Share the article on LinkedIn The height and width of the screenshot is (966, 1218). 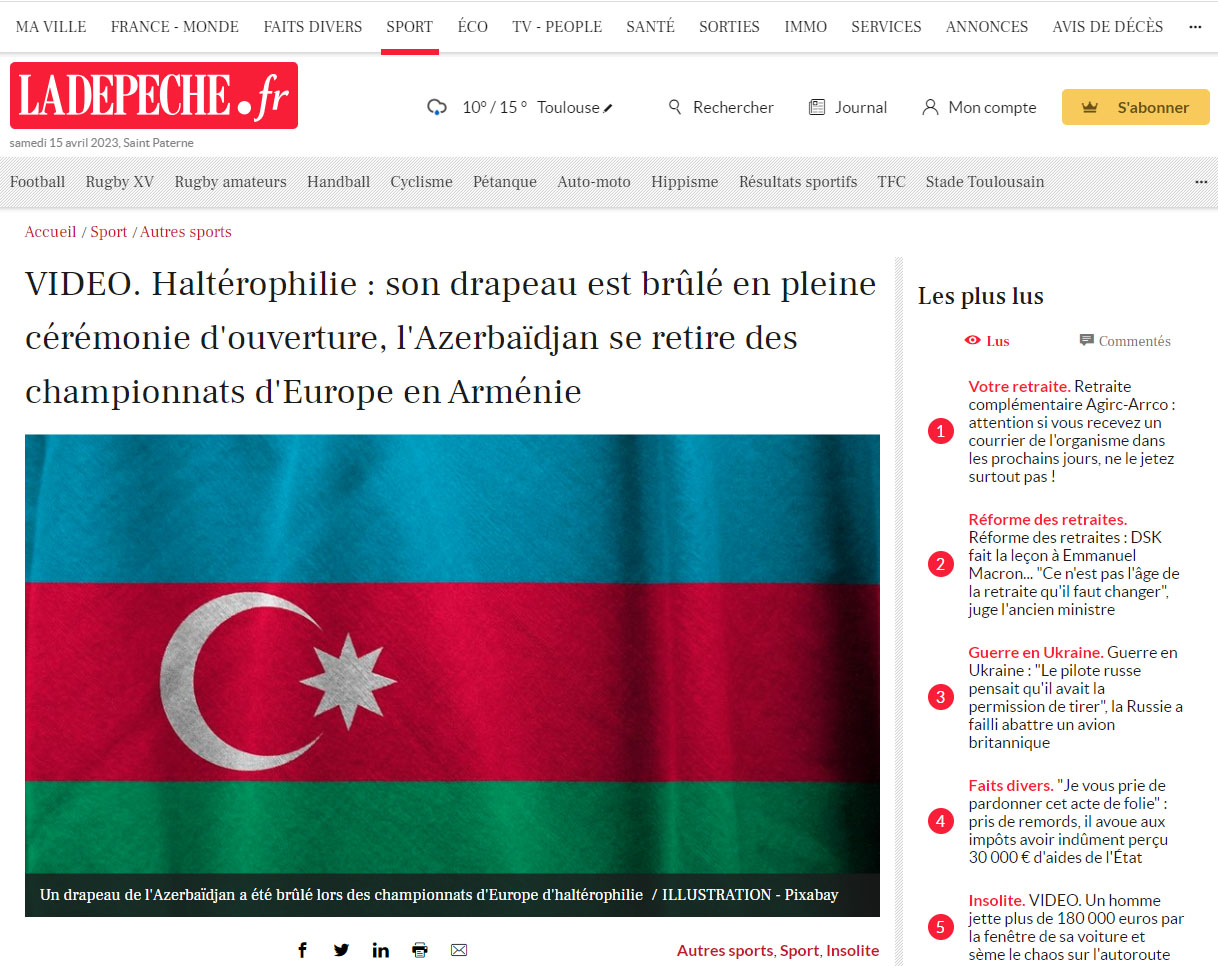point(380,950)
